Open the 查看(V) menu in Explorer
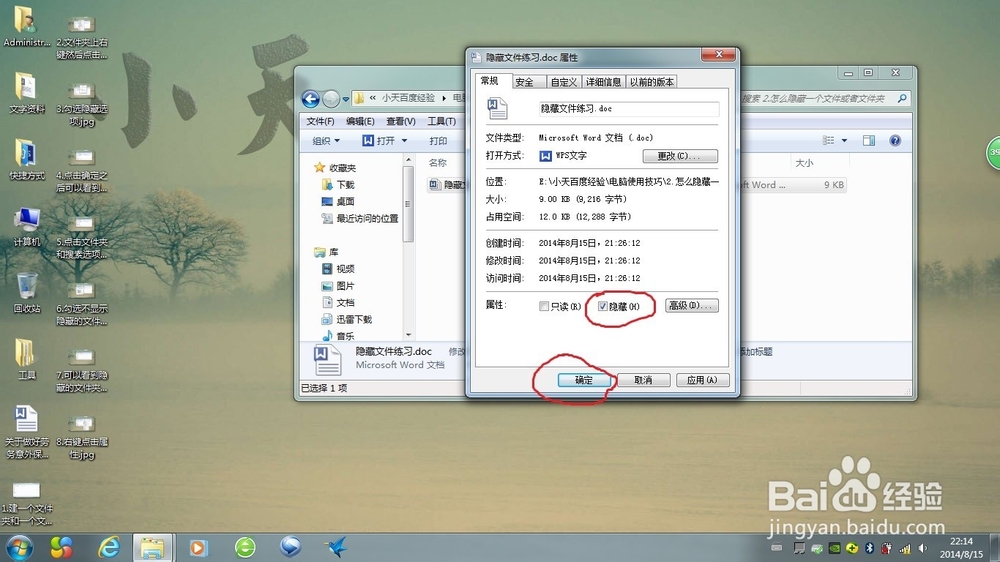1000x562 pixels. [x=401, y=121]
